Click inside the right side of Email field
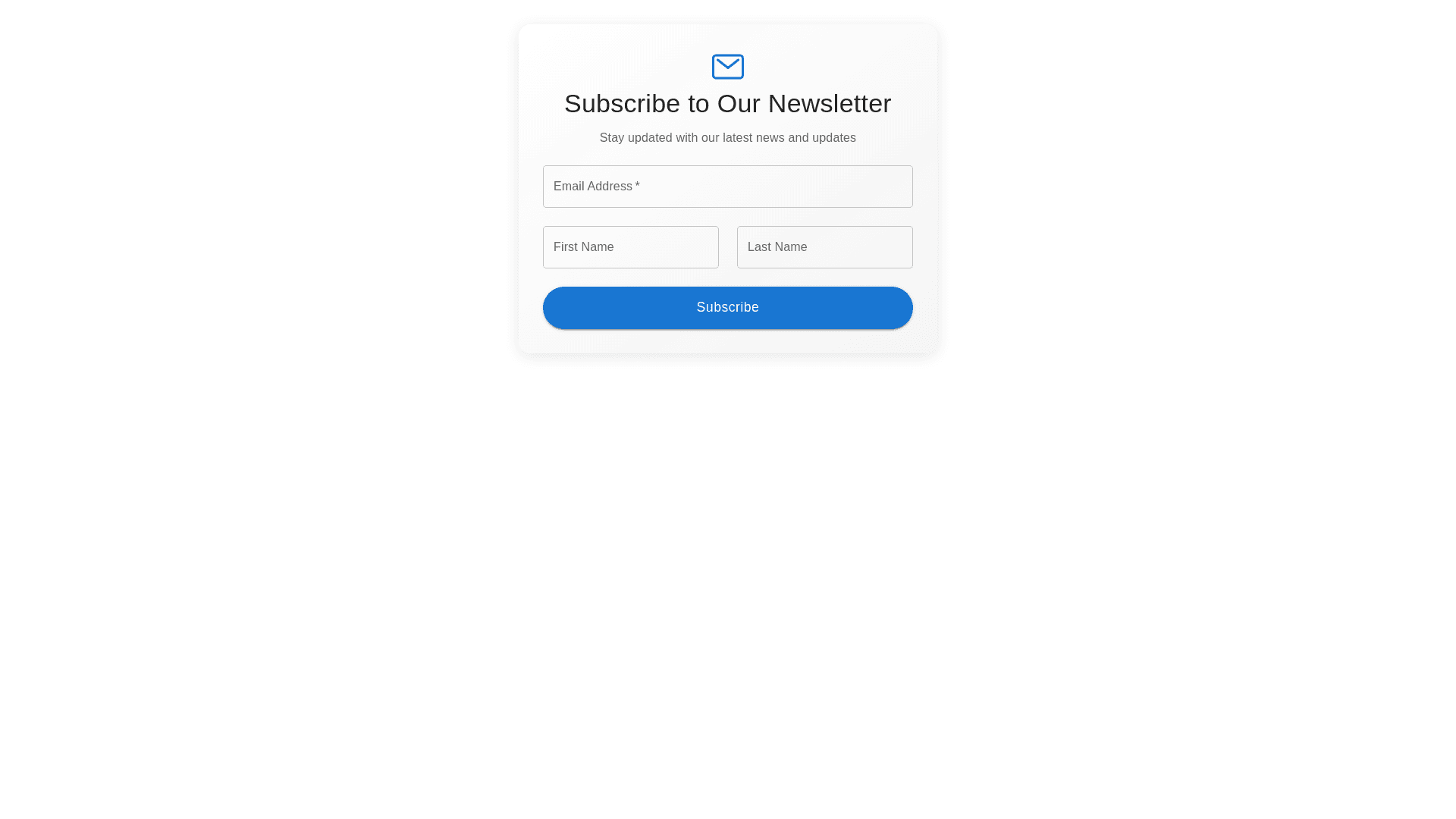Screen dimensions: 1456x819 (x=849, y=187)
